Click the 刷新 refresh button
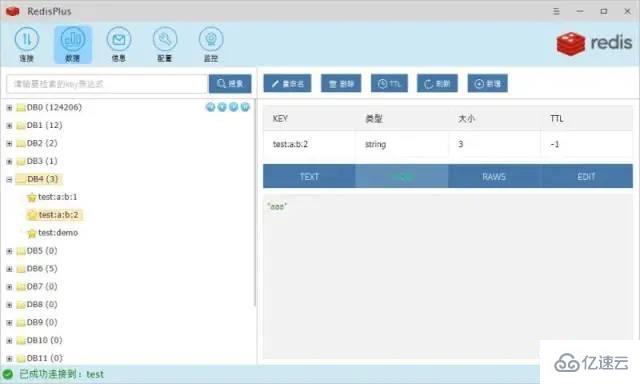This screenshot has height=384, width=640. click(437, 84)
